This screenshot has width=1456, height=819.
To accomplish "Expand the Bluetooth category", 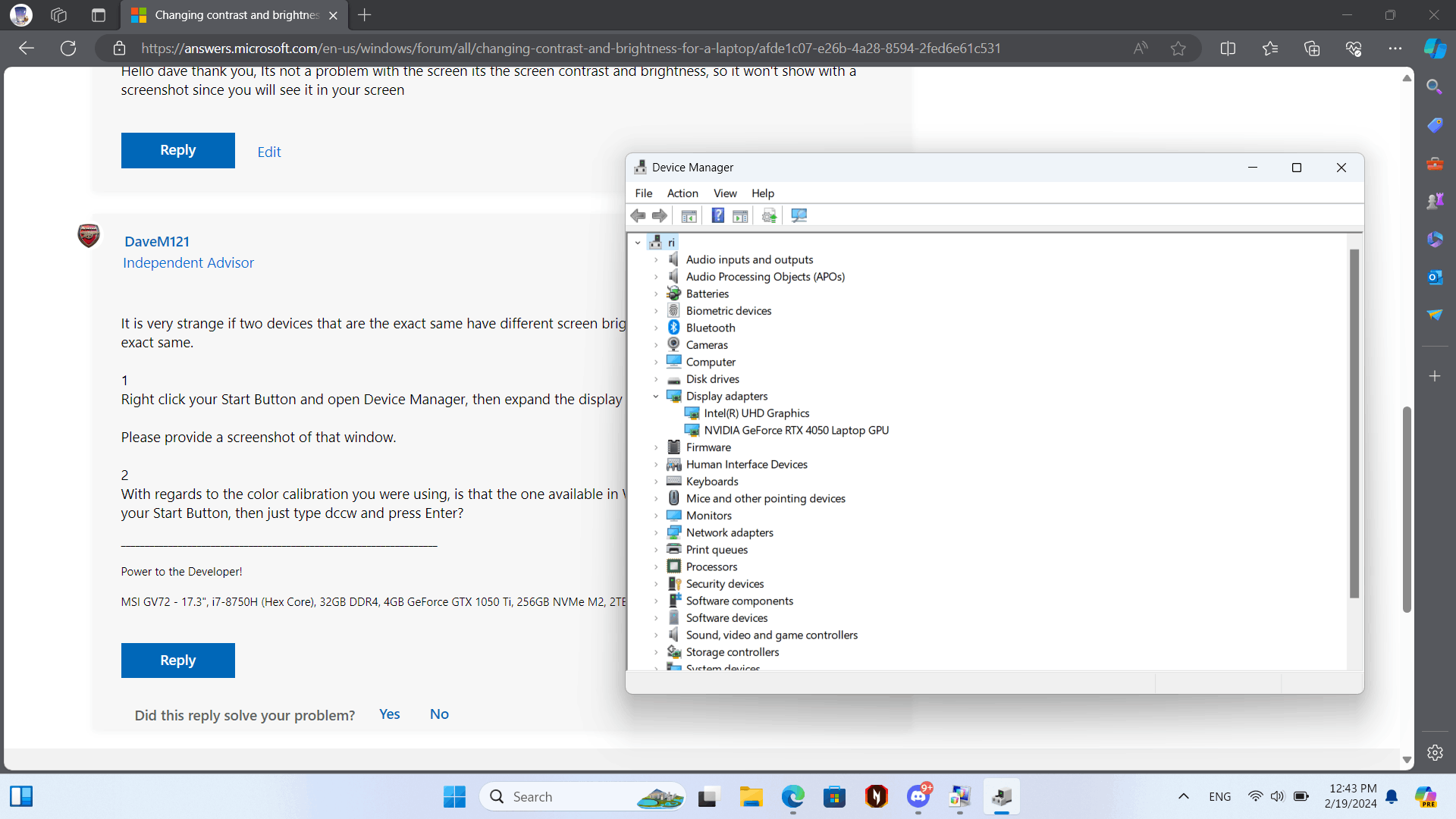I will pyautogui.click(x=656, y=328).
